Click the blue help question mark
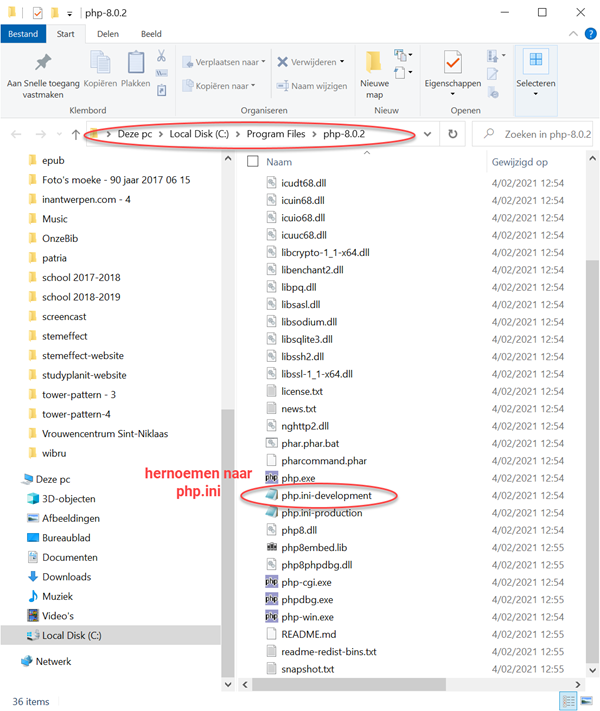 click(x=590, y=34)
